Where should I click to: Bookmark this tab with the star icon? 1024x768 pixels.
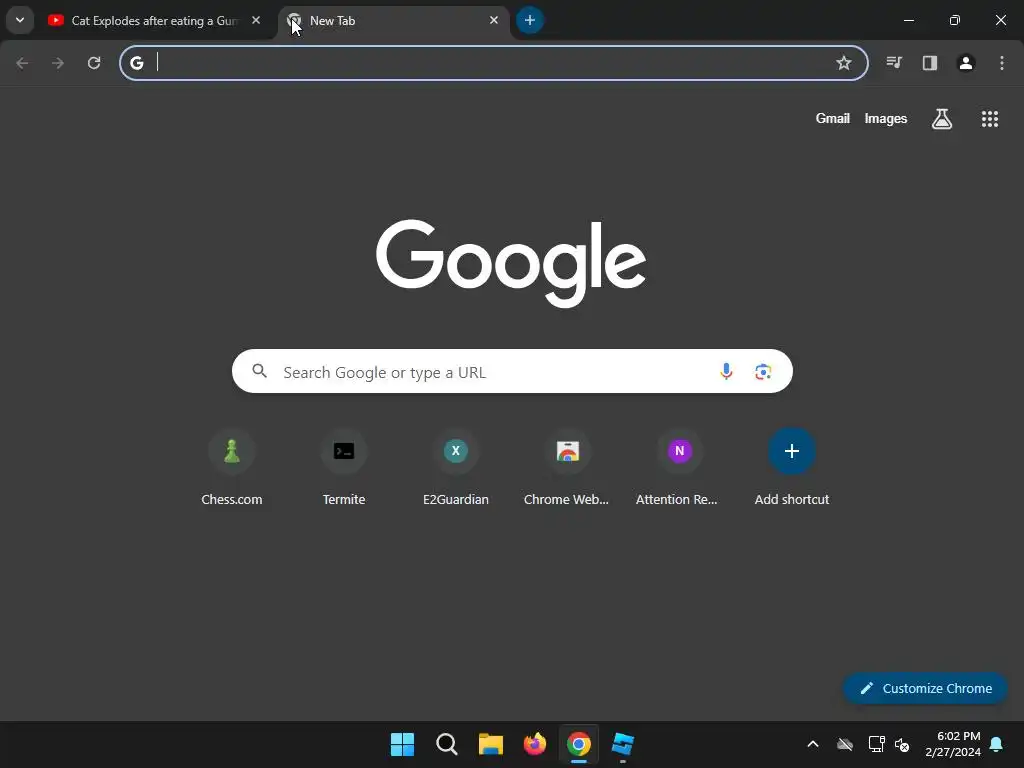coord(844,63)
